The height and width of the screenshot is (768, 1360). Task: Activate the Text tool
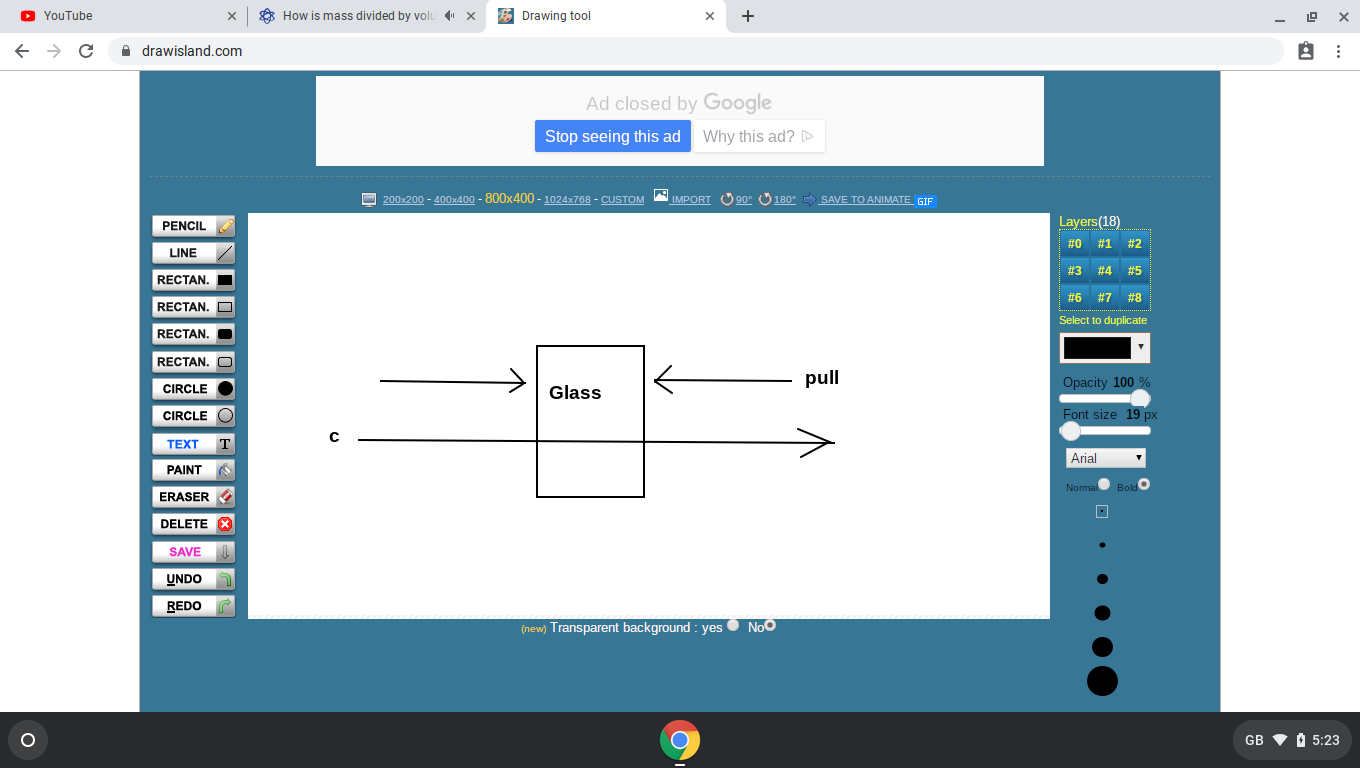(x=193, y=444)
